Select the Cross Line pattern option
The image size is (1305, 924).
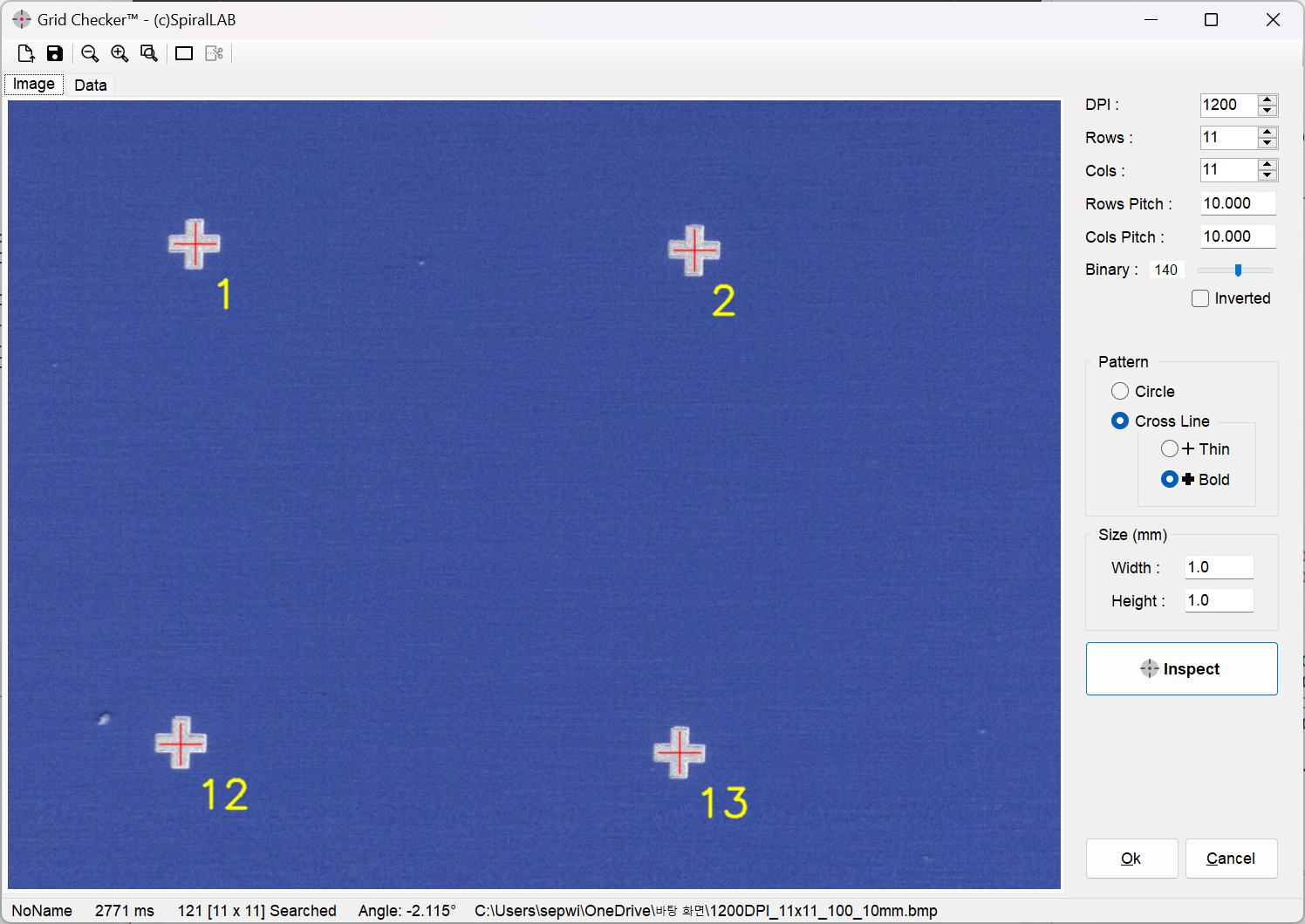click(x=1120, y=421)
